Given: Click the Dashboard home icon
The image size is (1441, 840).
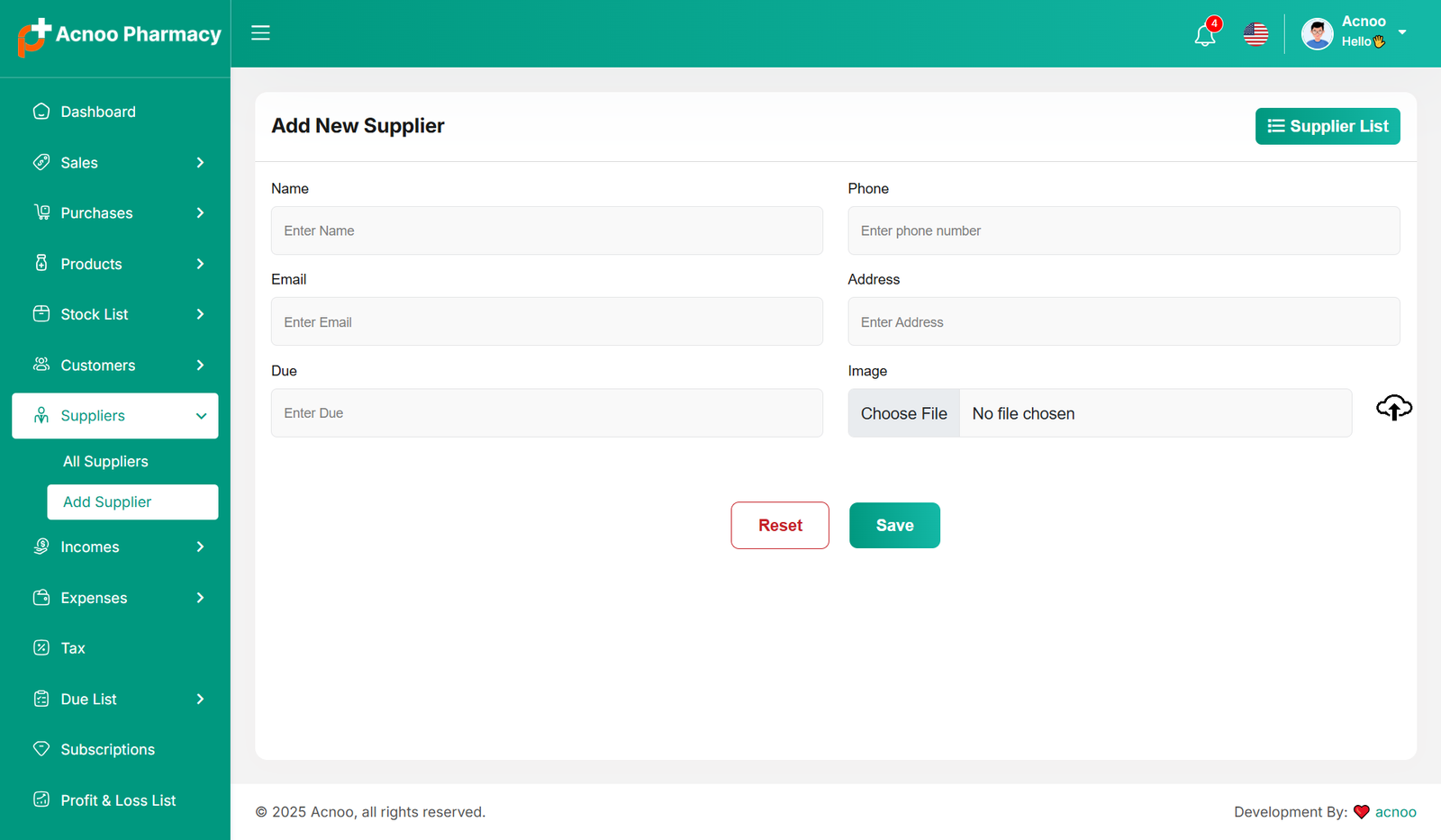Looking at the screenshot, I should tap(41, 112).
